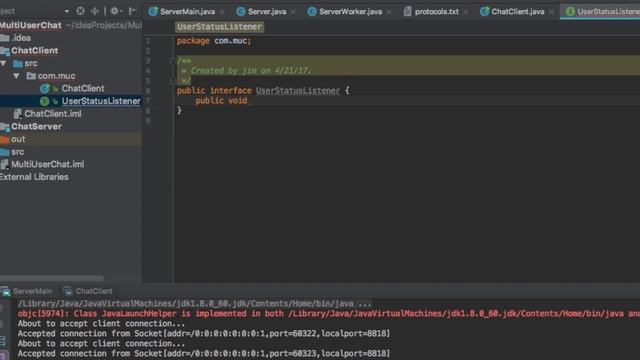Close the Server.java tab

click(x=293, y=12)
